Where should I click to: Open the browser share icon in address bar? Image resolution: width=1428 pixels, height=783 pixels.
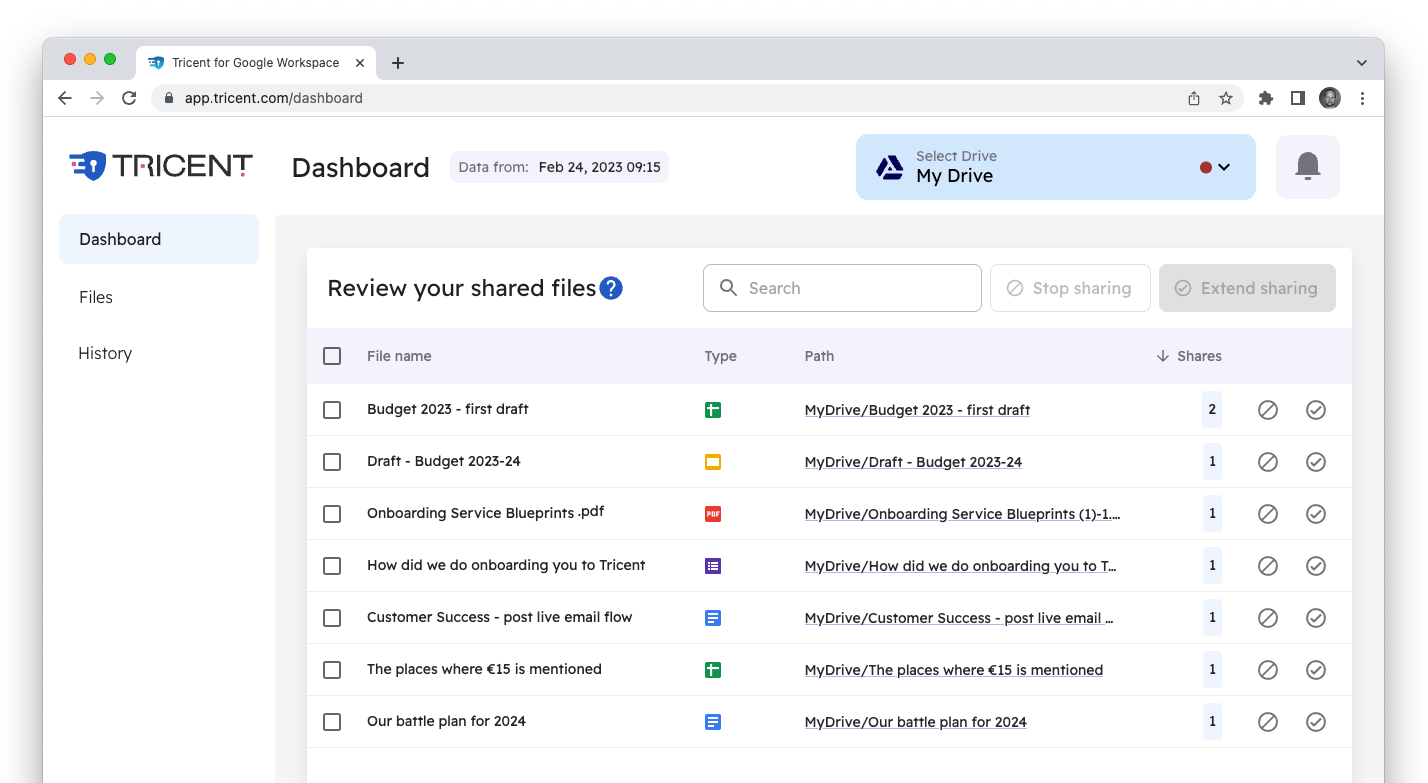pos(1194,98)
